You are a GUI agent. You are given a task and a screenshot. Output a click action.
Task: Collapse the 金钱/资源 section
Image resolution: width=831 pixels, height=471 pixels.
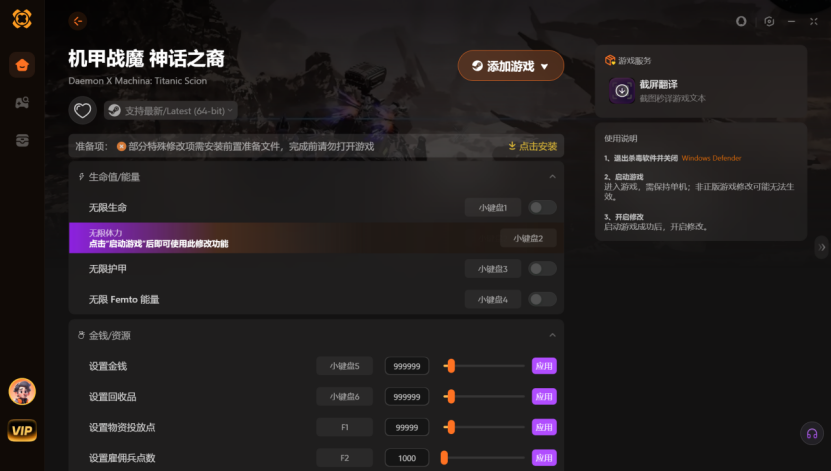point(552,335)
